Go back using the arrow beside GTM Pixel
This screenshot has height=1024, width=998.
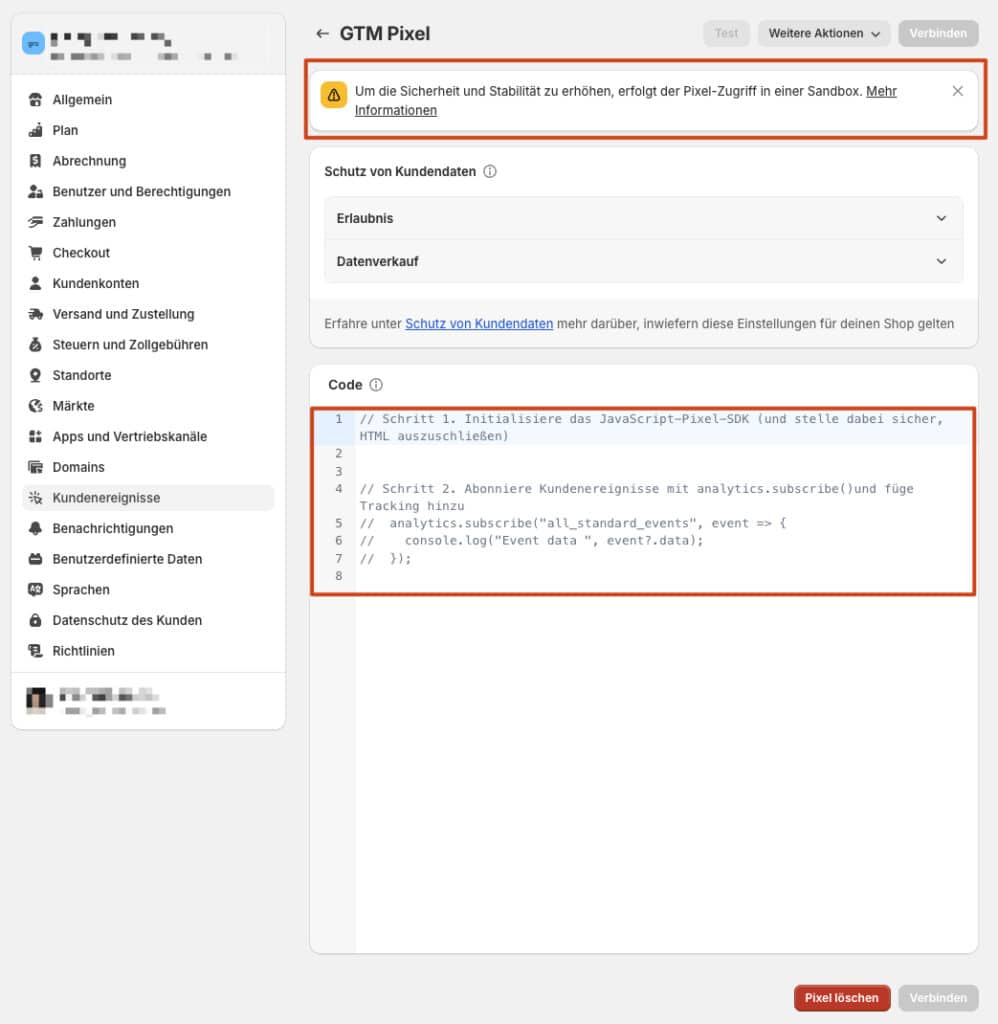pos(322,33)
